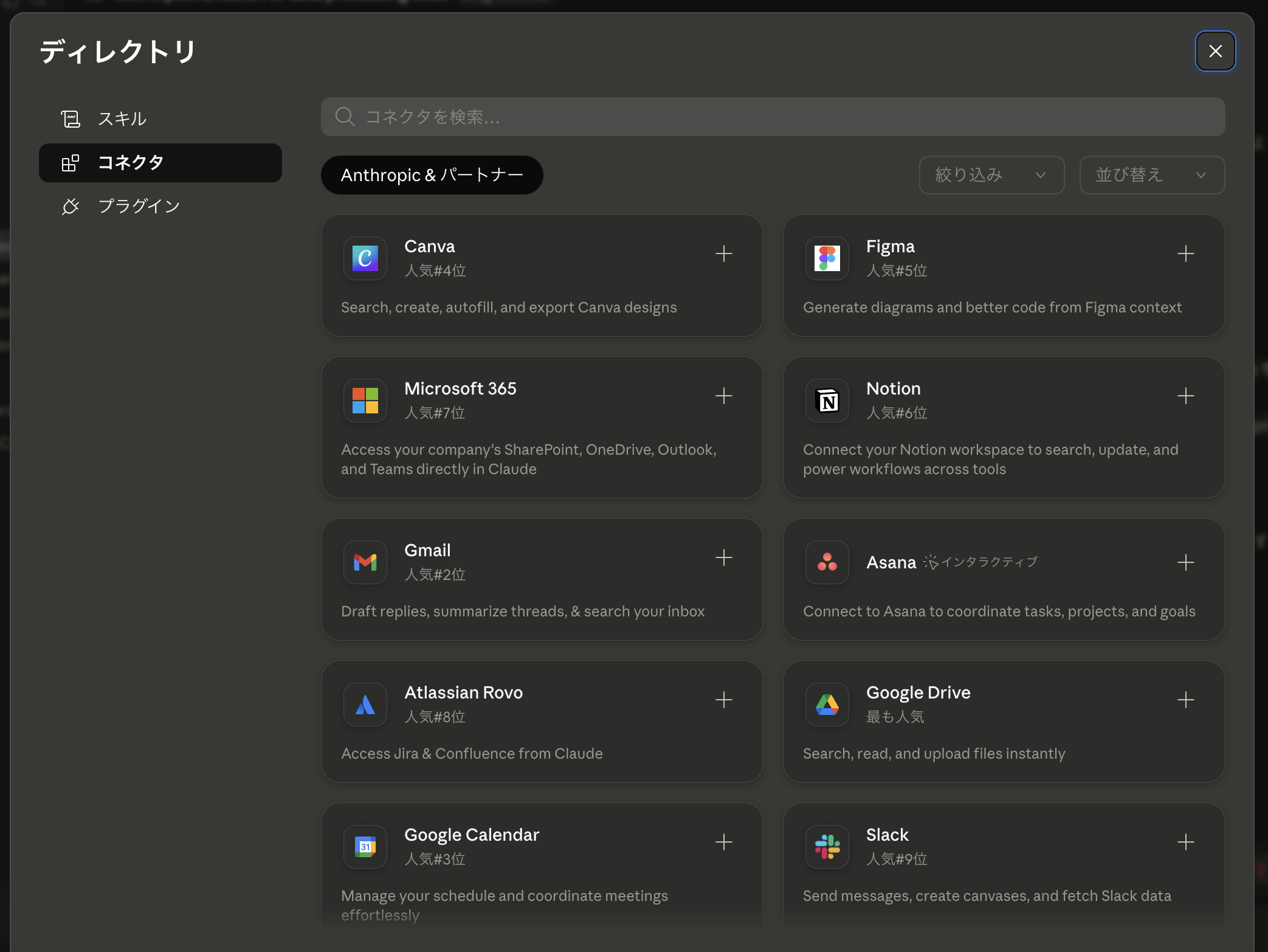Add the Canva connector with plus icon
Viewport: 1268px width, 952px height.
(x=723, y=254)
